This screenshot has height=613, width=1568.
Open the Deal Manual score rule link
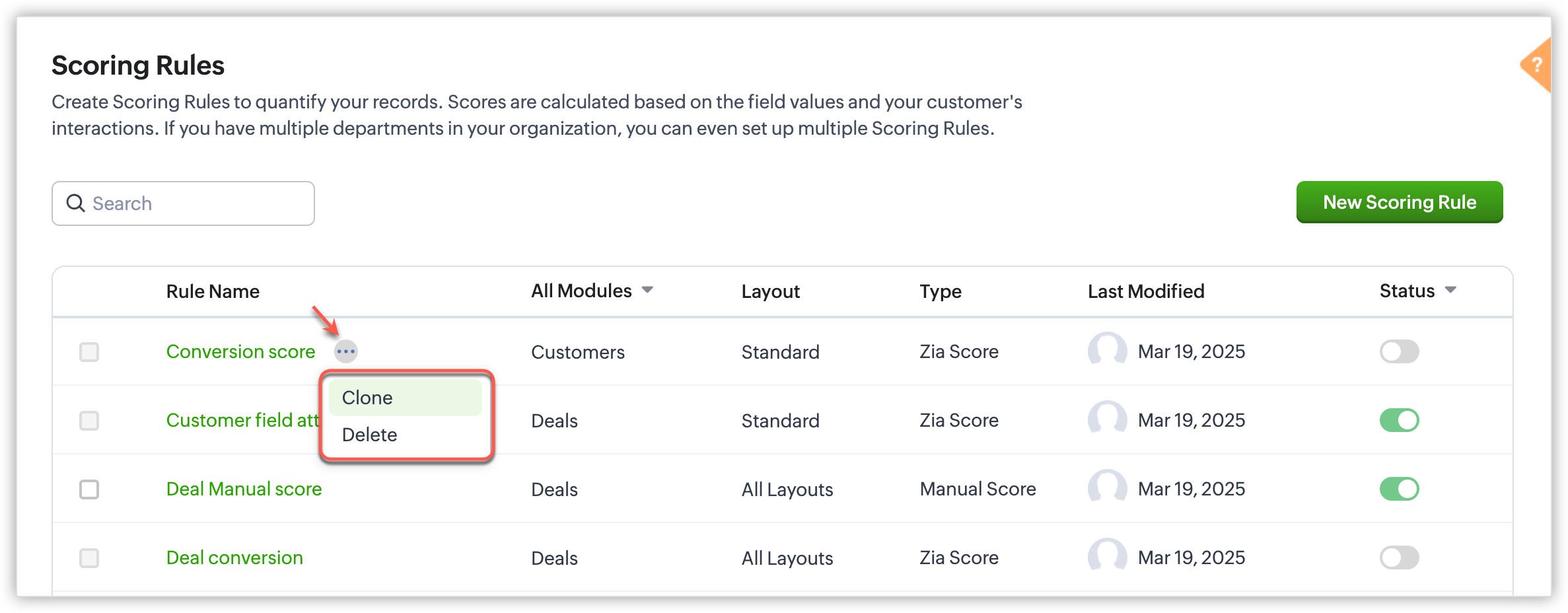pos(244,489)
